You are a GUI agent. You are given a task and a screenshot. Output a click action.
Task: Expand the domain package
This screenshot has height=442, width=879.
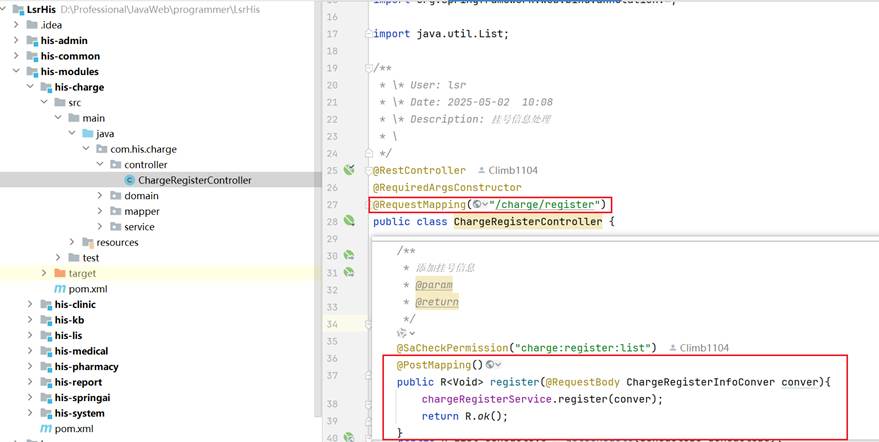[100, 196]
